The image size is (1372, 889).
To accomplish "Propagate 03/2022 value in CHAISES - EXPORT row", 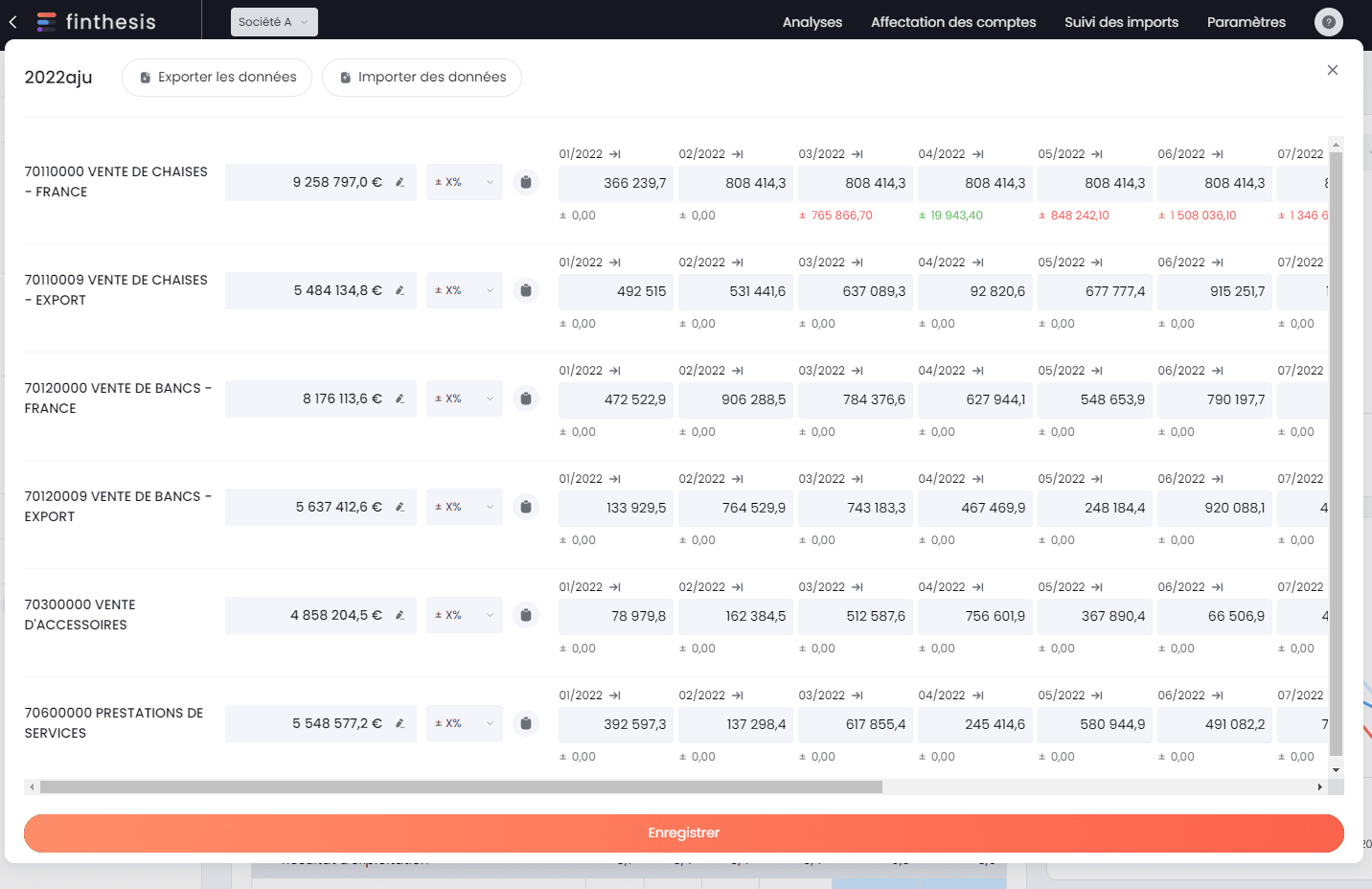I will tap(857, 262).
